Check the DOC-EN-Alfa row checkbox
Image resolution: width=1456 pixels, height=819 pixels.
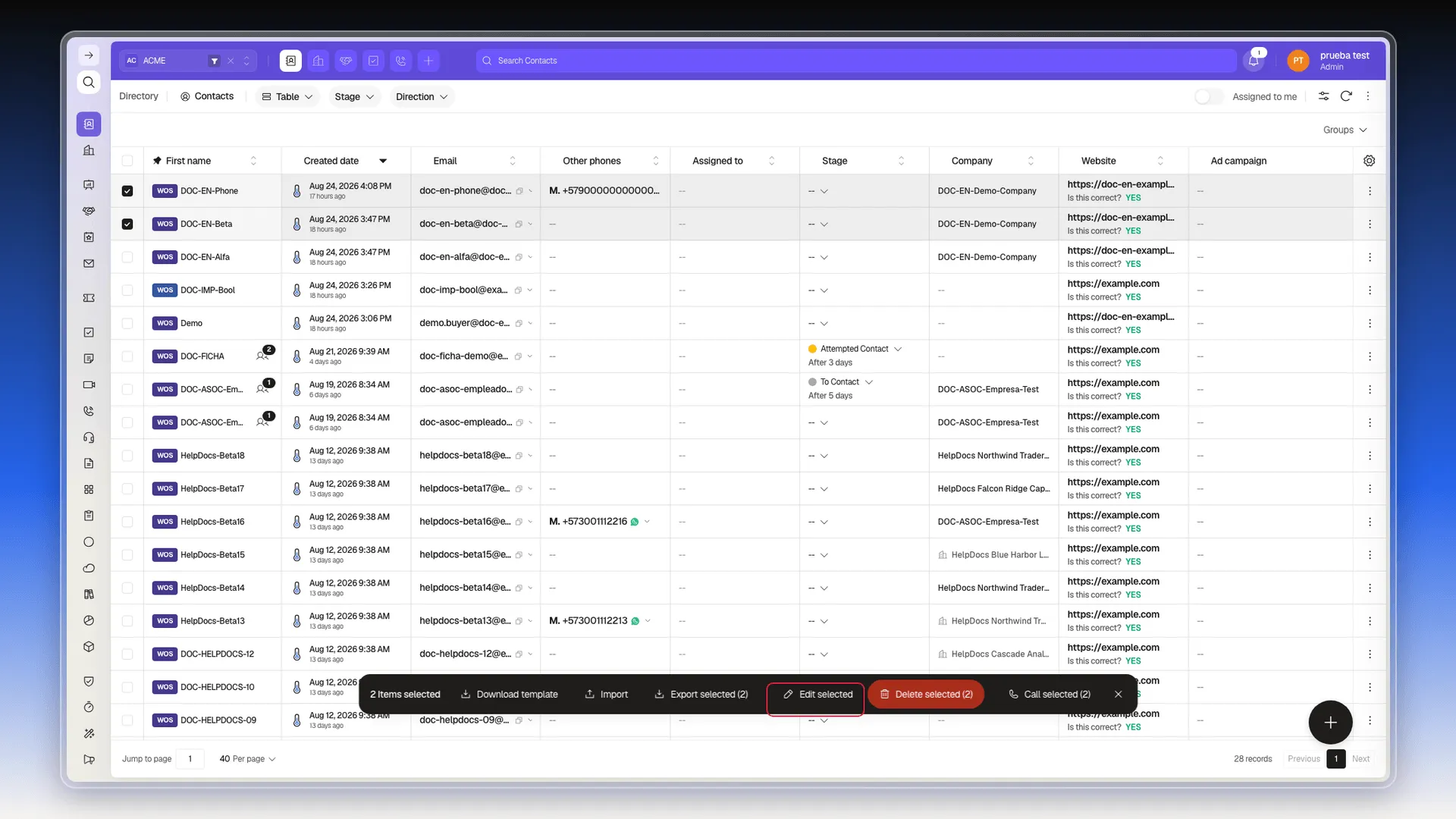pyautogui.click(x=127, y=257)
